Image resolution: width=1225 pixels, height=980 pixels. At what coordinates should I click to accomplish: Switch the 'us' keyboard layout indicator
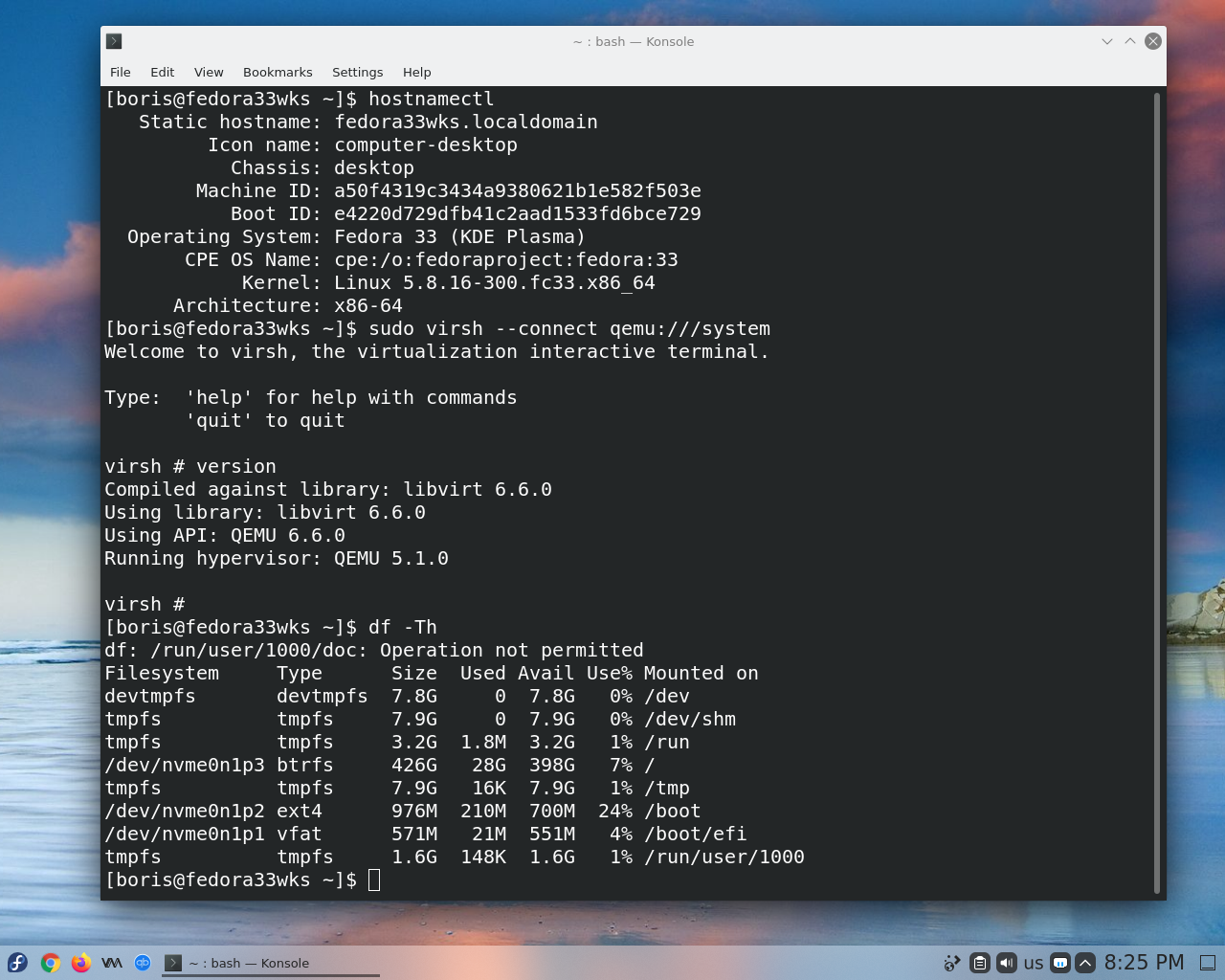click(1033, 962)
